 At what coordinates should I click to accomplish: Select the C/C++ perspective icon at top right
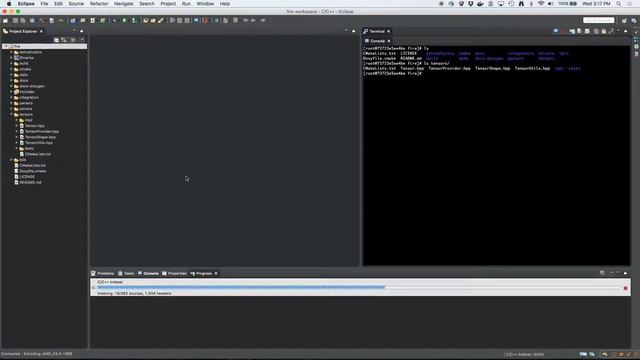coord(634,20)
